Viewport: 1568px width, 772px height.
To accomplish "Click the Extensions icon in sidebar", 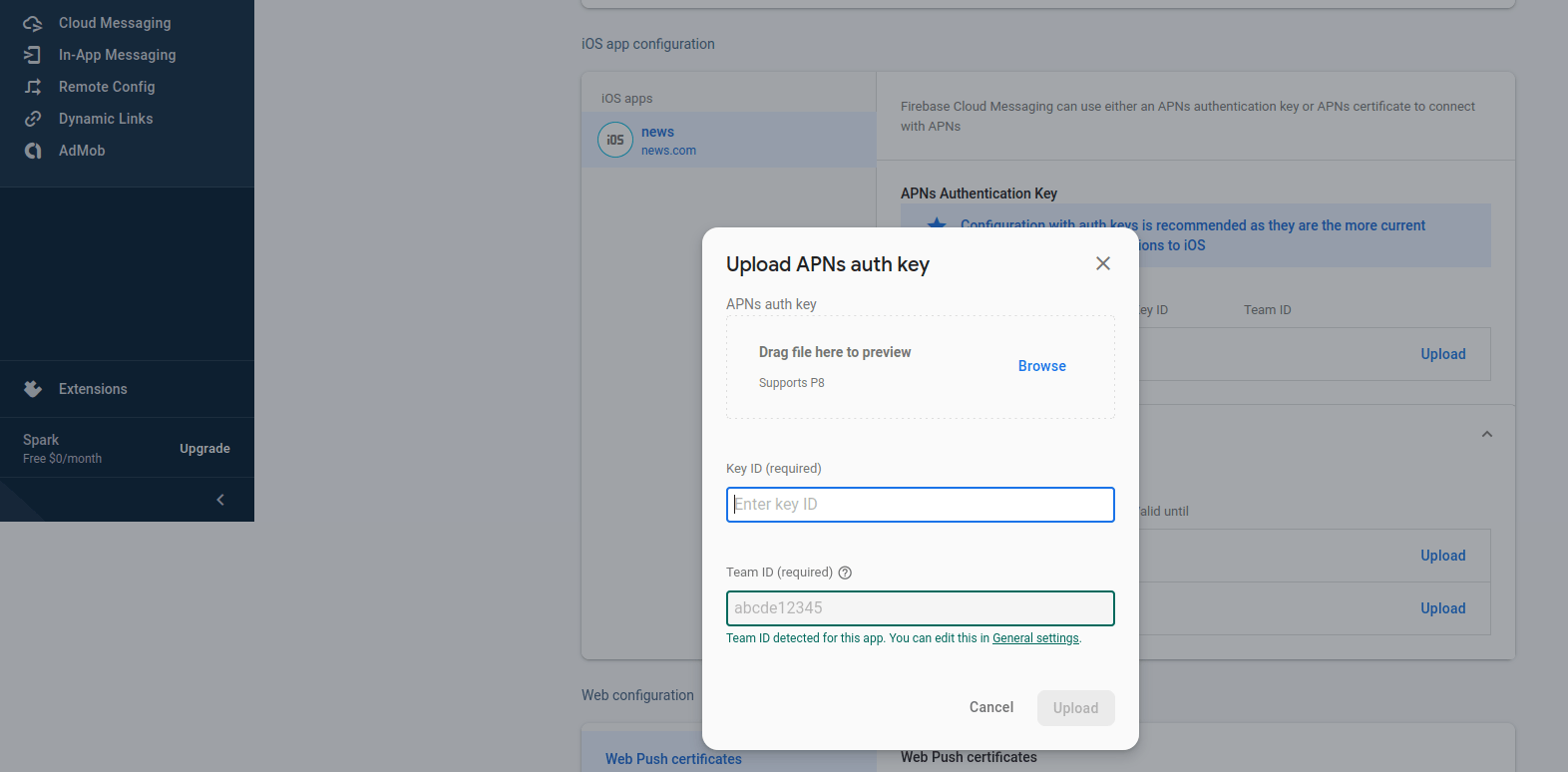I will [x=33, y=389].
